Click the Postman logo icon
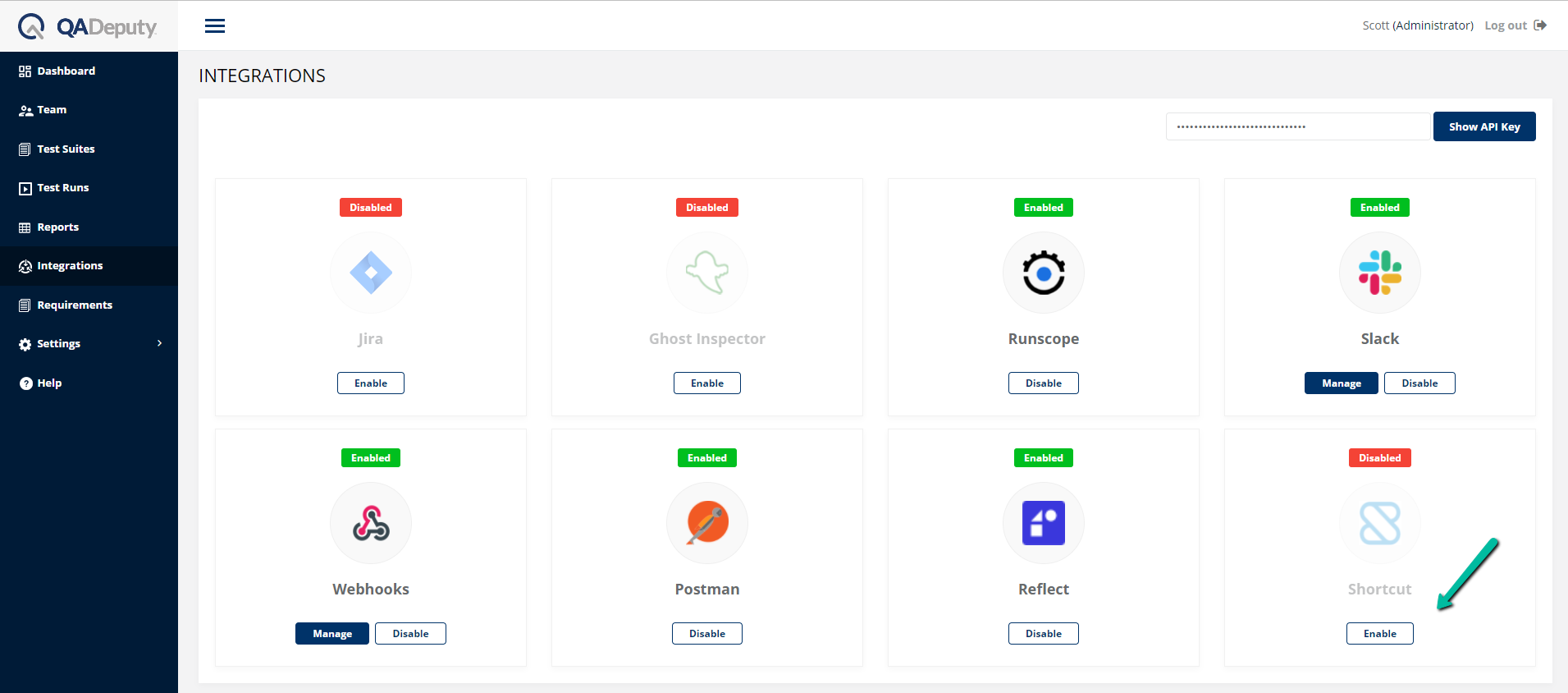1568x693 pixels. [x=707, y=523]
